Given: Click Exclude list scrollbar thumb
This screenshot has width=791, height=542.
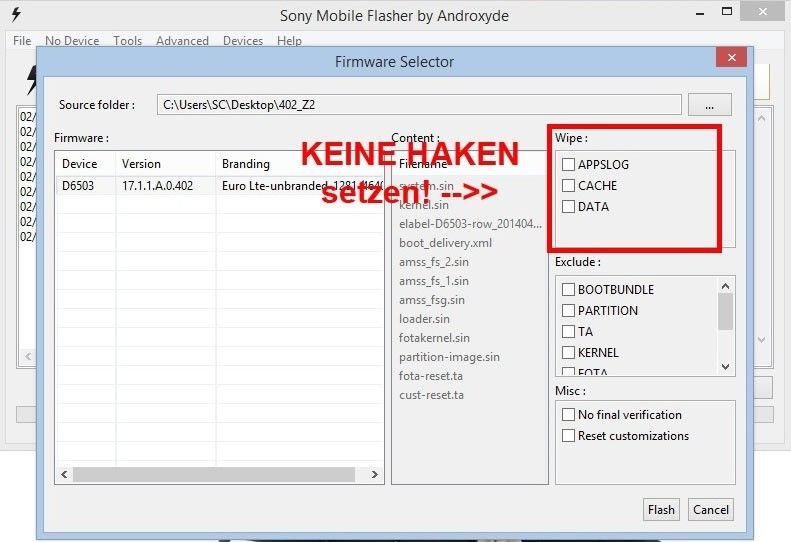Looking at the screenshot, I should coord(725,311).
